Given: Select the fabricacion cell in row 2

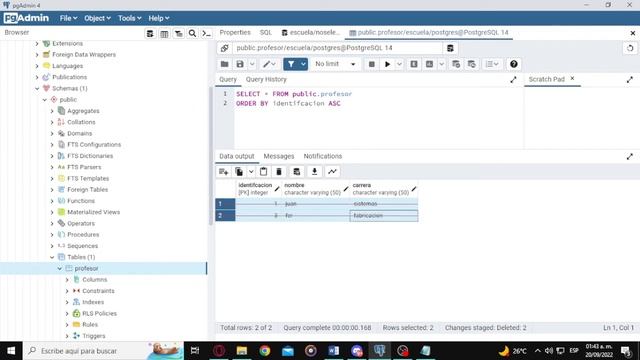Looking at the screenshot, I should 384,216.
